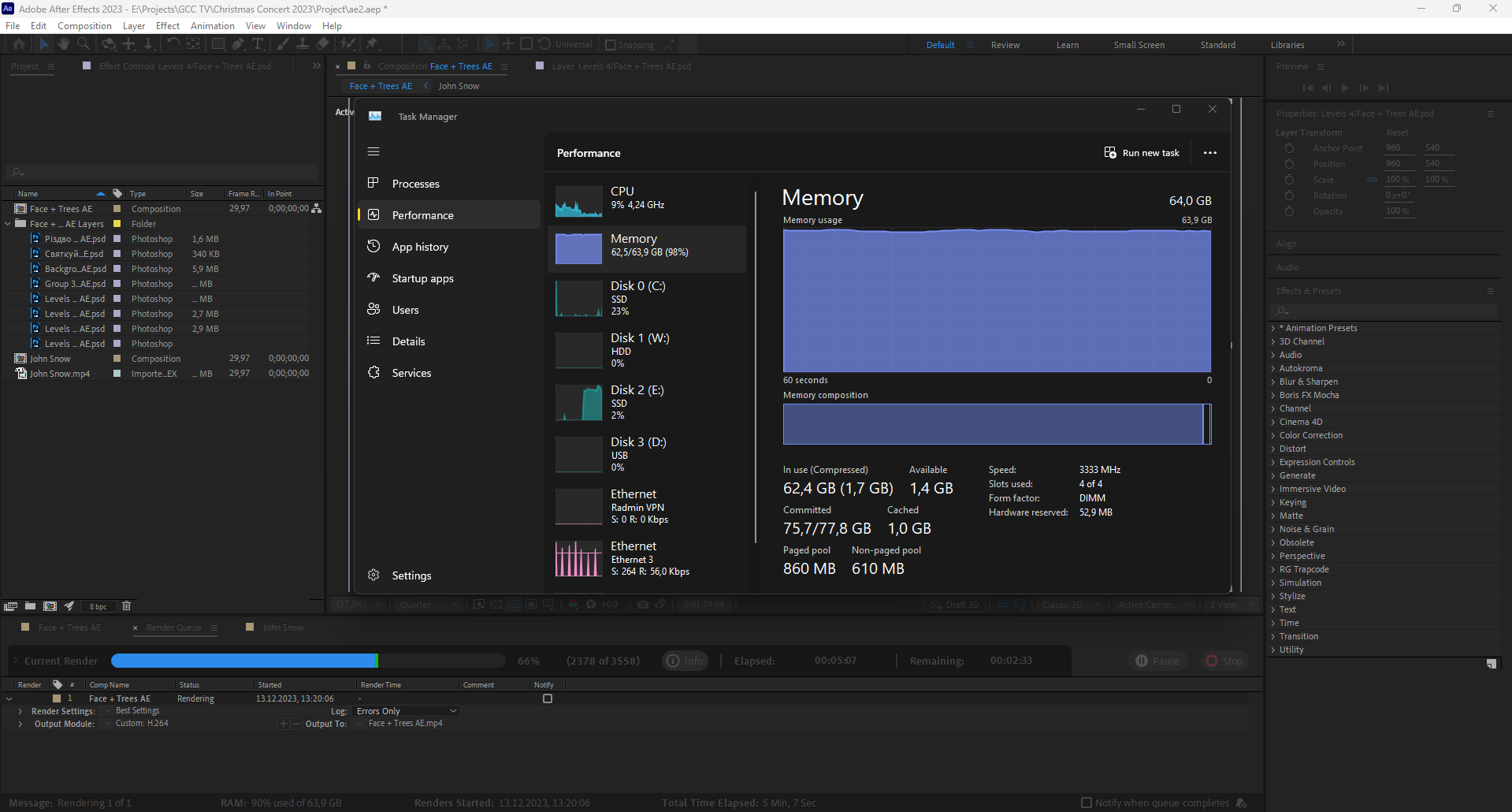1512x812 pixels.
Task: Take a snapshot of the composition view
Action: 643,604
